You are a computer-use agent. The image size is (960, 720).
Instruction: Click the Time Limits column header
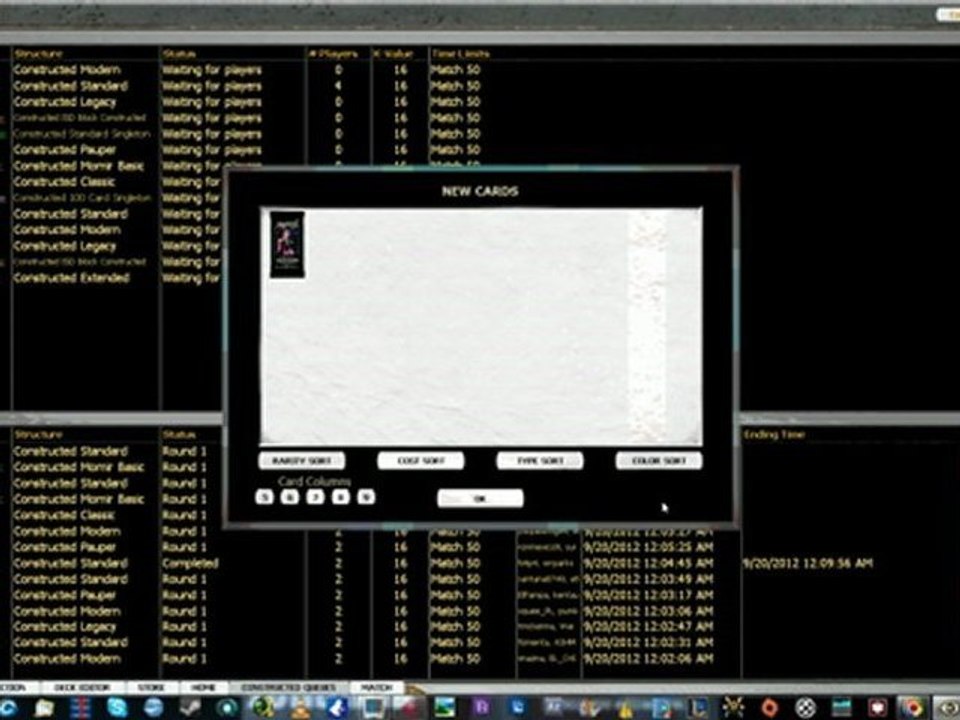pos(460,54)
